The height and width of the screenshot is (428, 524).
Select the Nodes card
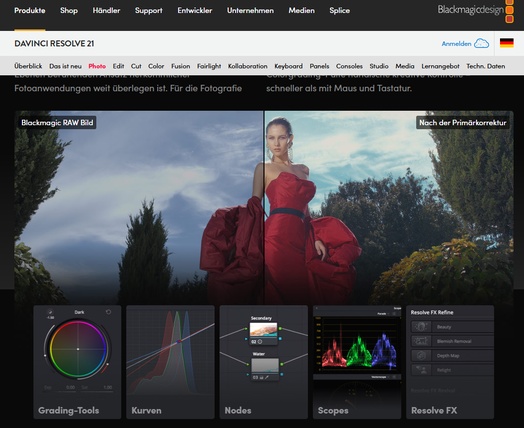[x=264, y=362]
